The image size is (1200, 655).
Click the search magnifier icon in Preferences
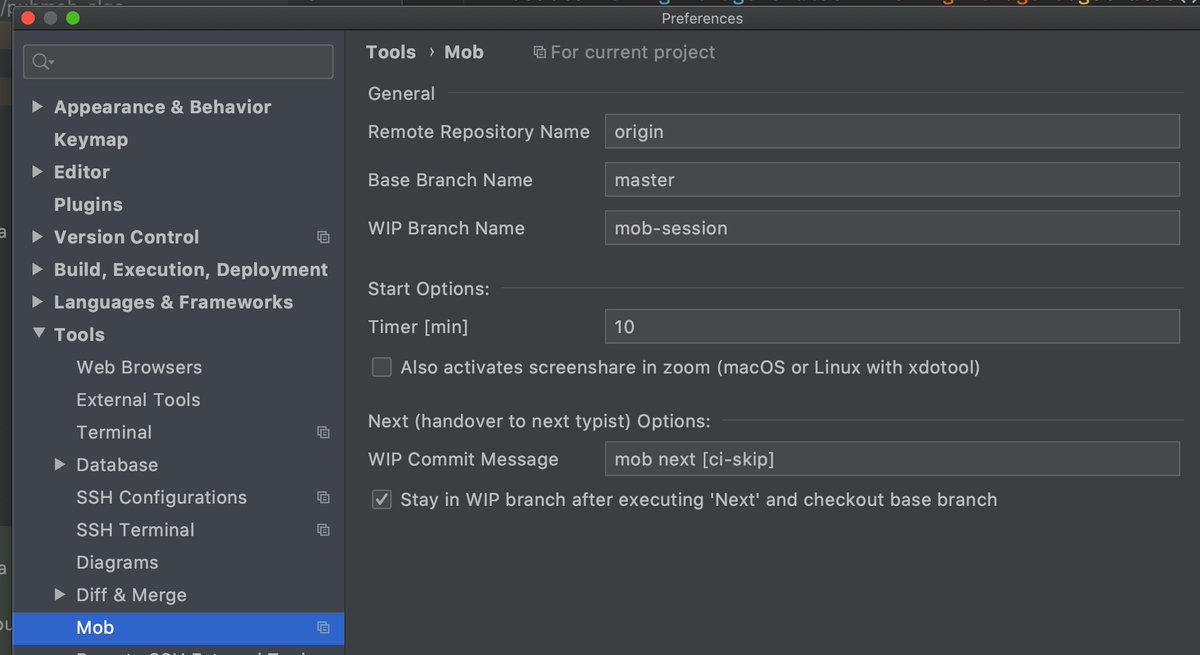coord(42,62)
